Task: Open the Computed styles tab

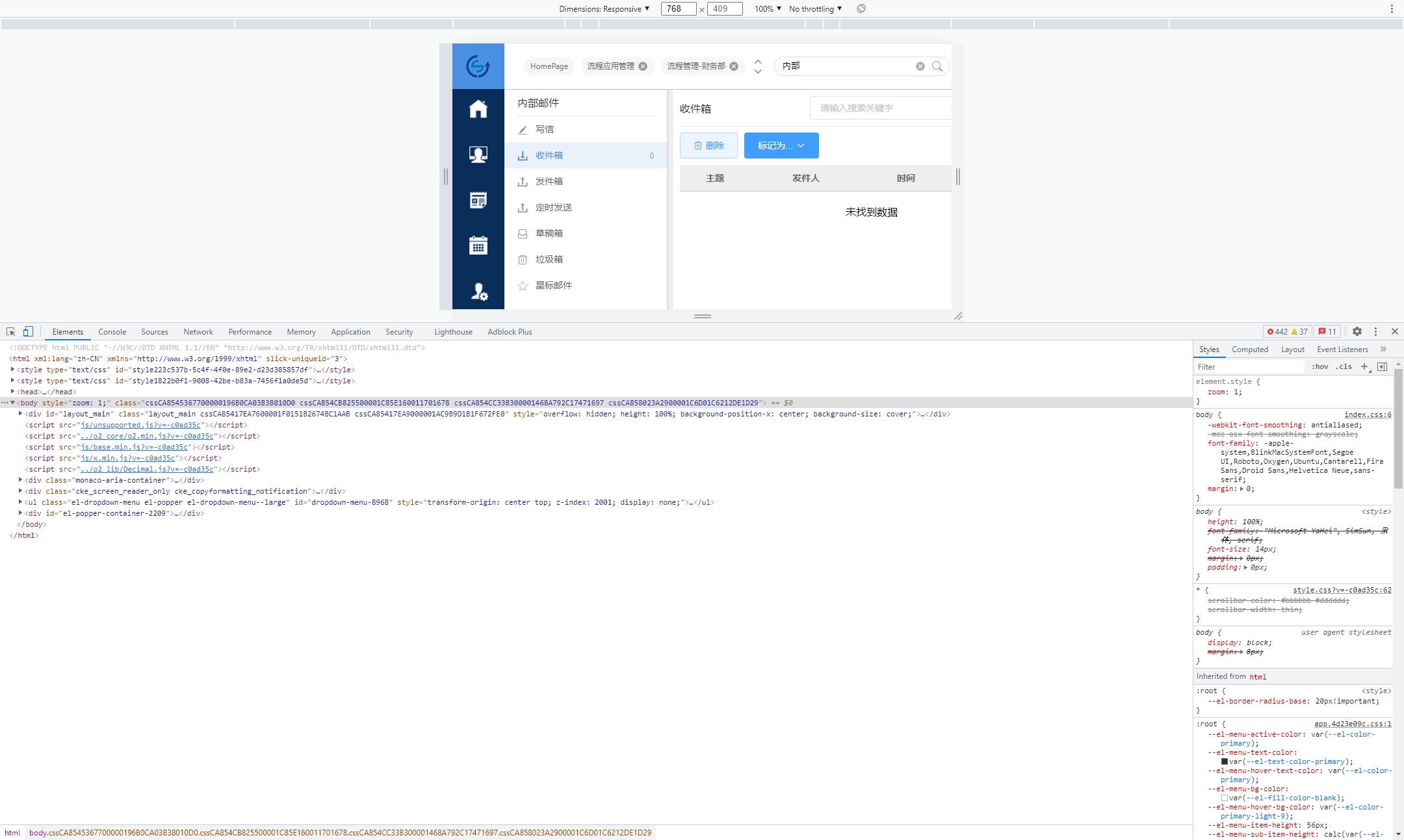Action: pyautogui.click(x=1249, y=350)
